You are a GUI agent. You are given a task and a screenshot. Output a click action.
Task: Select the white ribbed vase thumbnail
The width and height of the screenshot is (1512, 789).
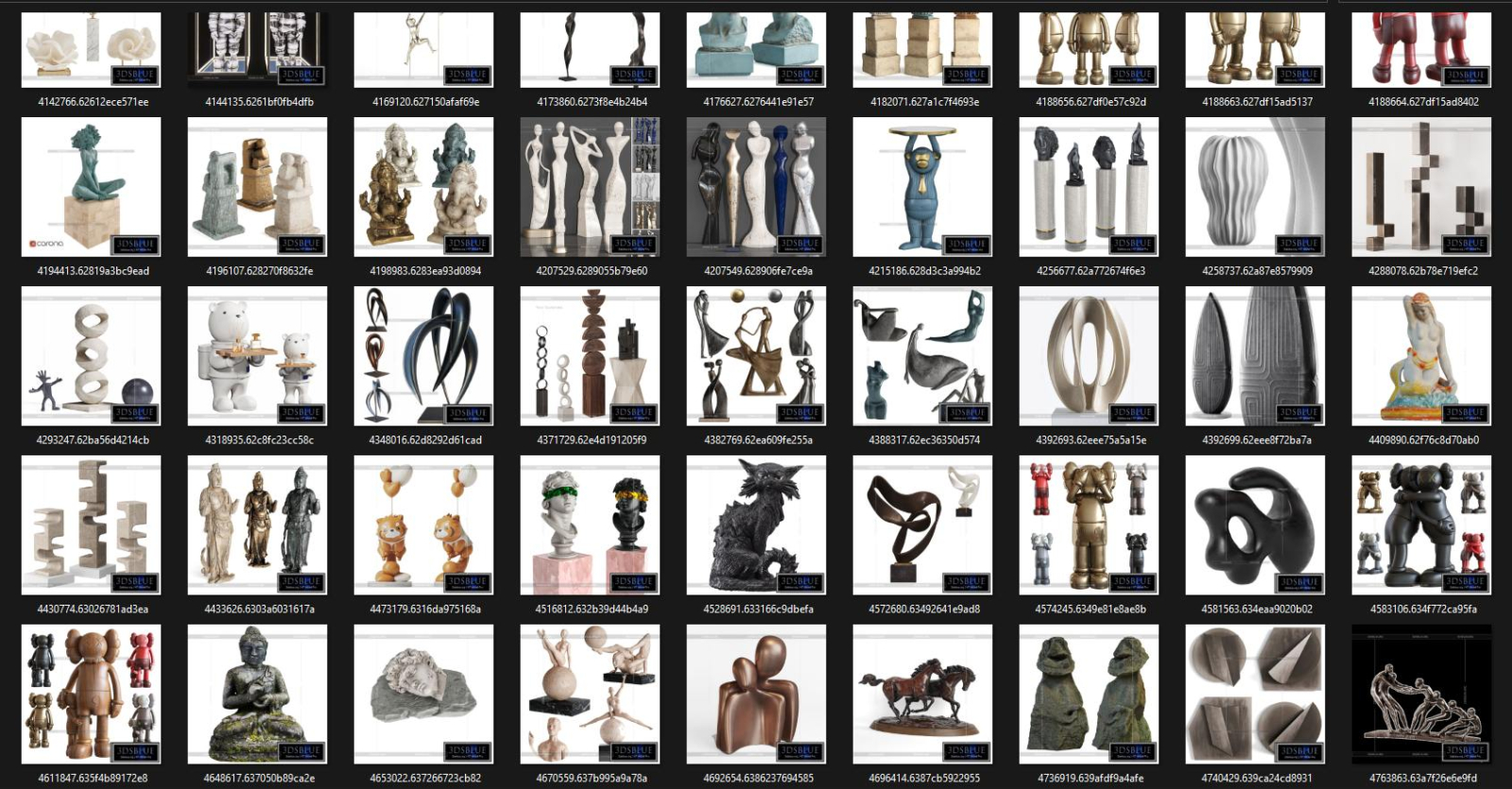coord(1255,187)
